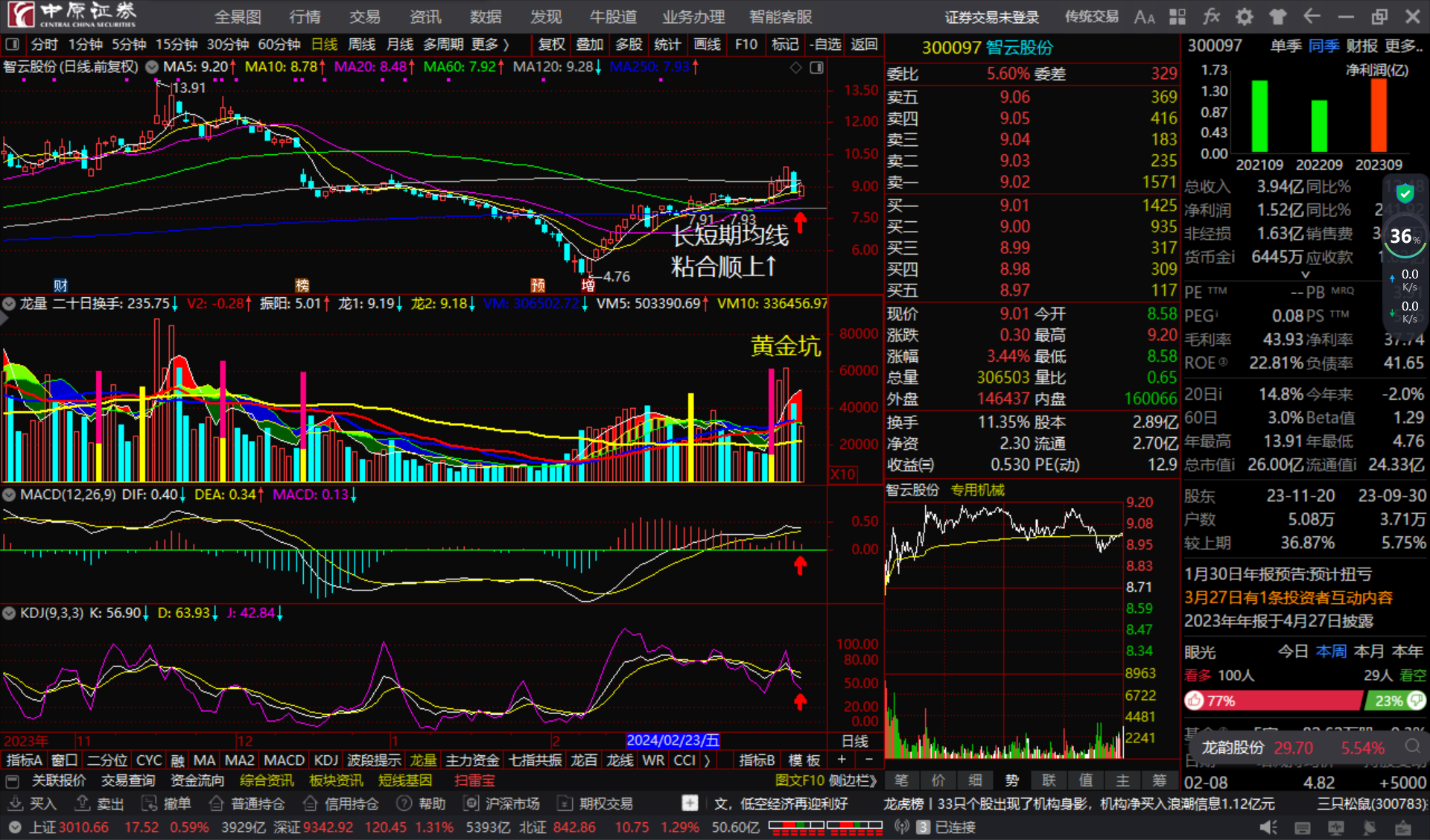Click the font size Aa icon
The width and height of the screenshot is (1430, 840).
(1144, 16)
